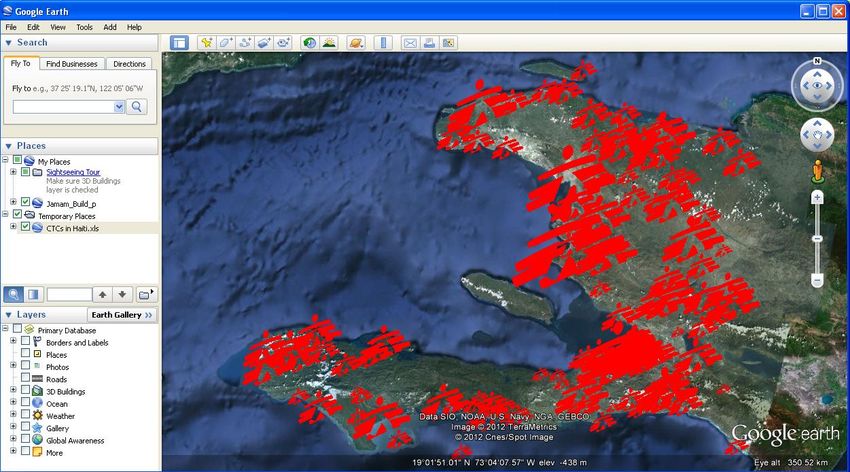Click in the Fly To input field
Screen dimensions: 850x472
click(64, 107)
